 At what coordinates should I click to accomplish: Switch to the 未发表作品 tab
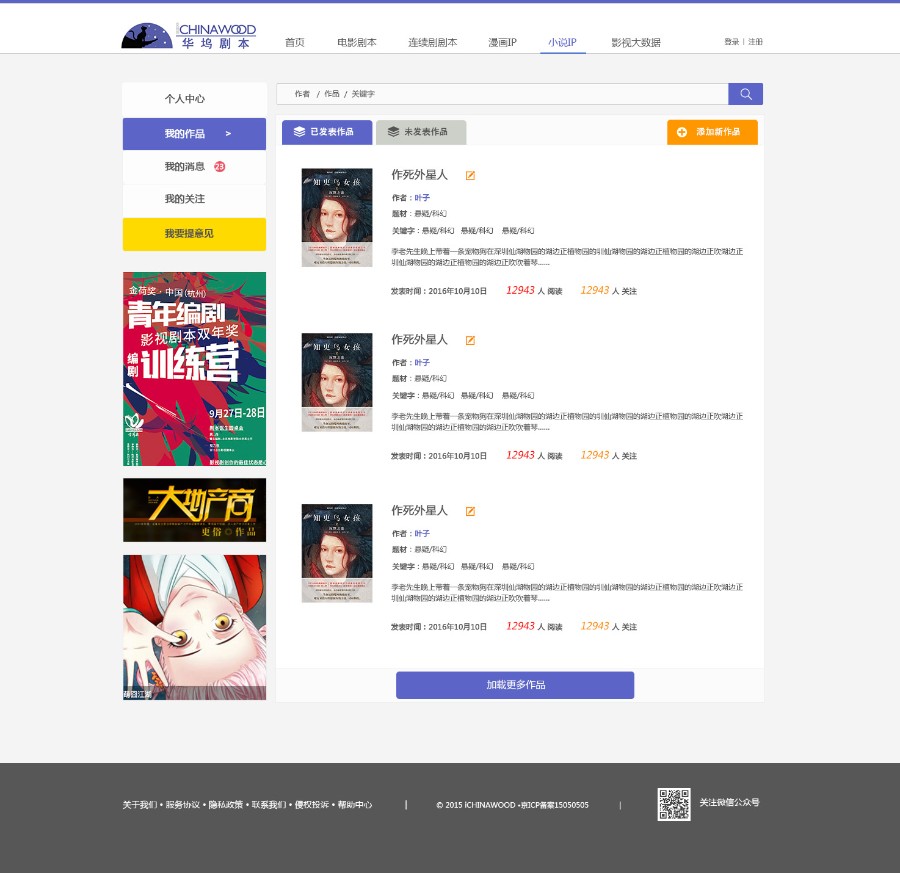[420, 131]
